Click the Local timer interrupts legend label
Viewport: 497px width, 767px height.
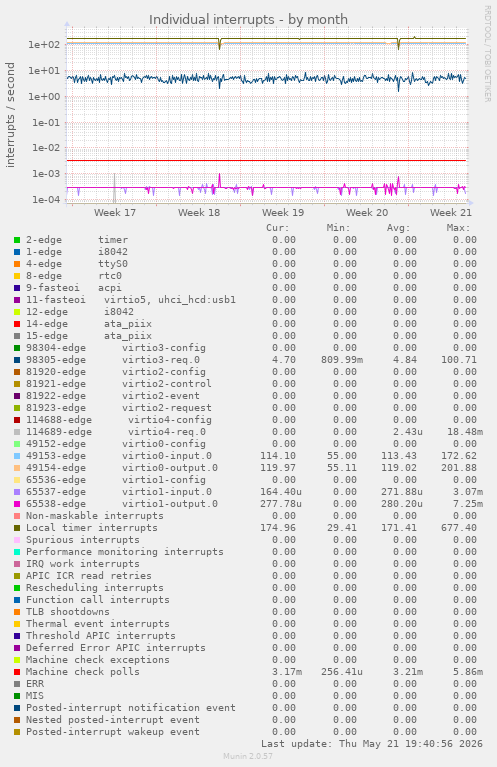(92, 528)
